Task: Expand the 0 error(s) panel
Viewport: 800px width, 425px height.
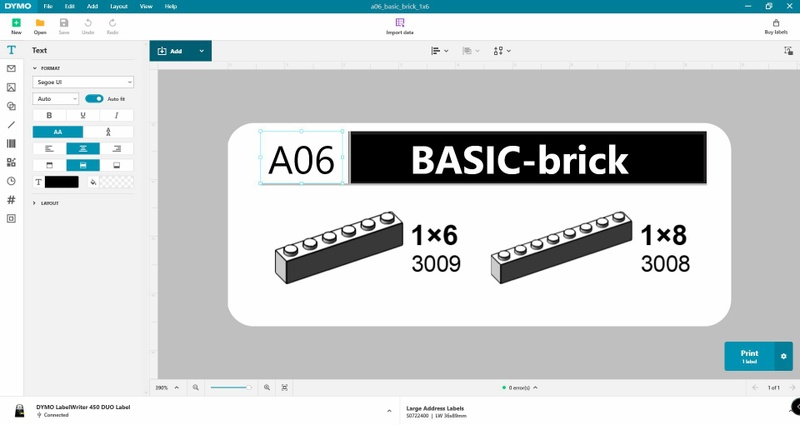Action: [519, 388]
